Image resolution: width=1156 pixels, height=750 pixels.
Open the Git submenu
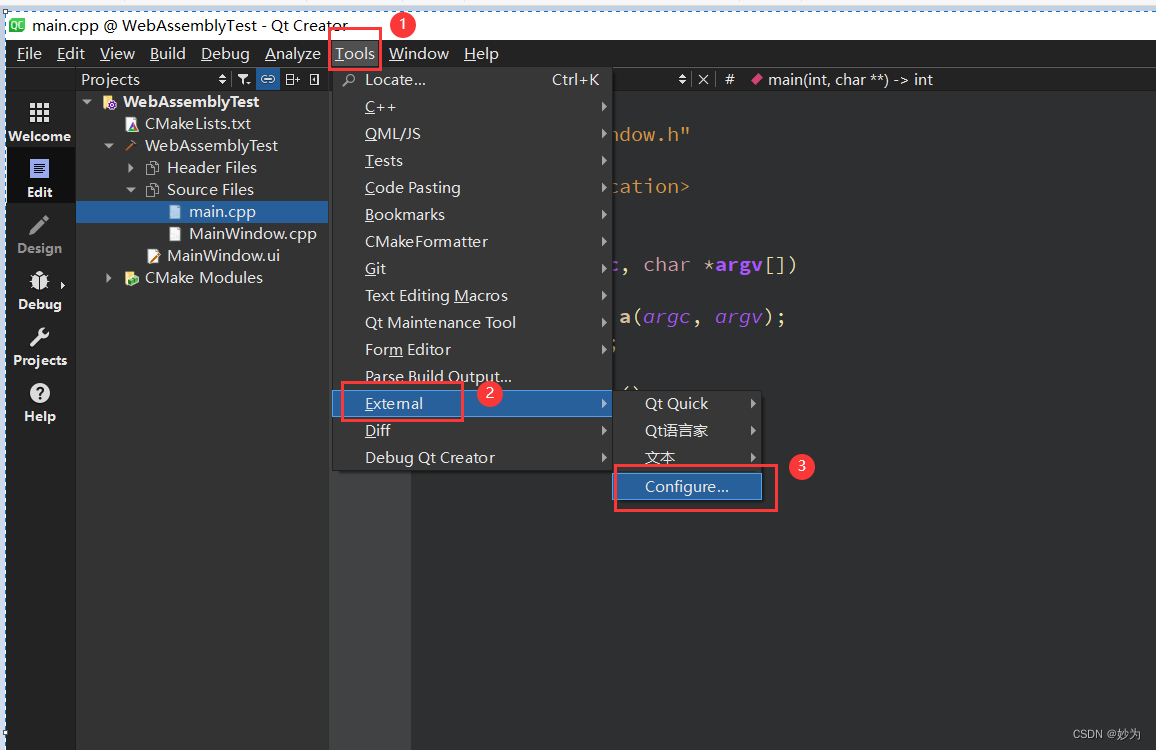click(x=472, y=268)
